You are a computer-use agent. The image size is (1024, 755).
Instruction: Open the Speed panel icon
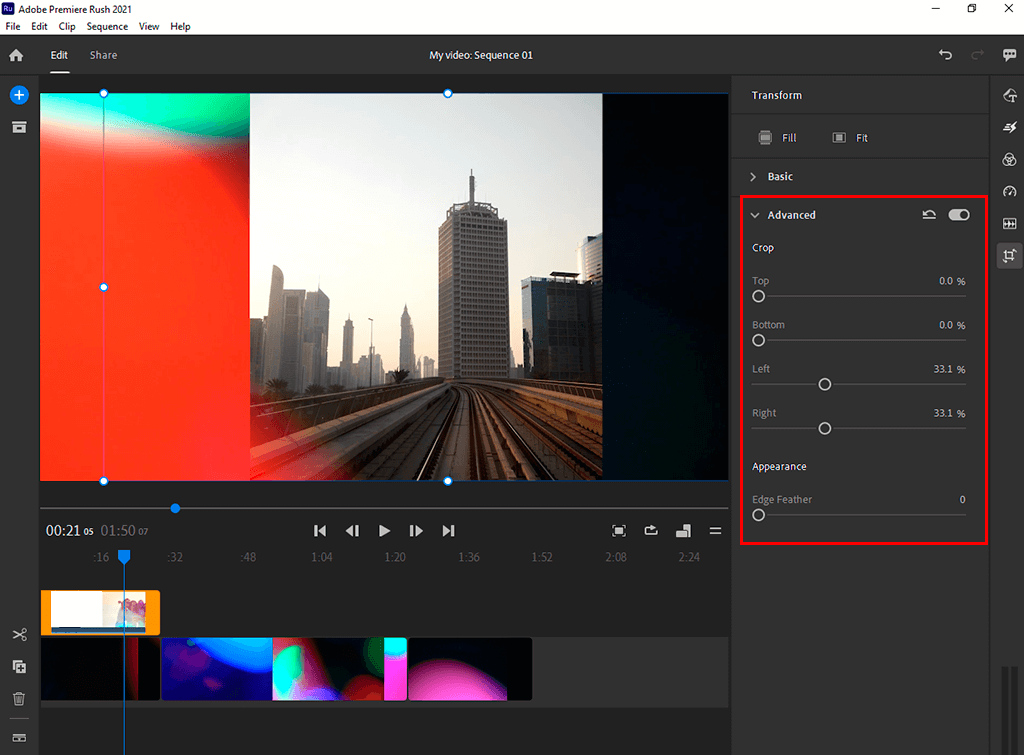1009,191
